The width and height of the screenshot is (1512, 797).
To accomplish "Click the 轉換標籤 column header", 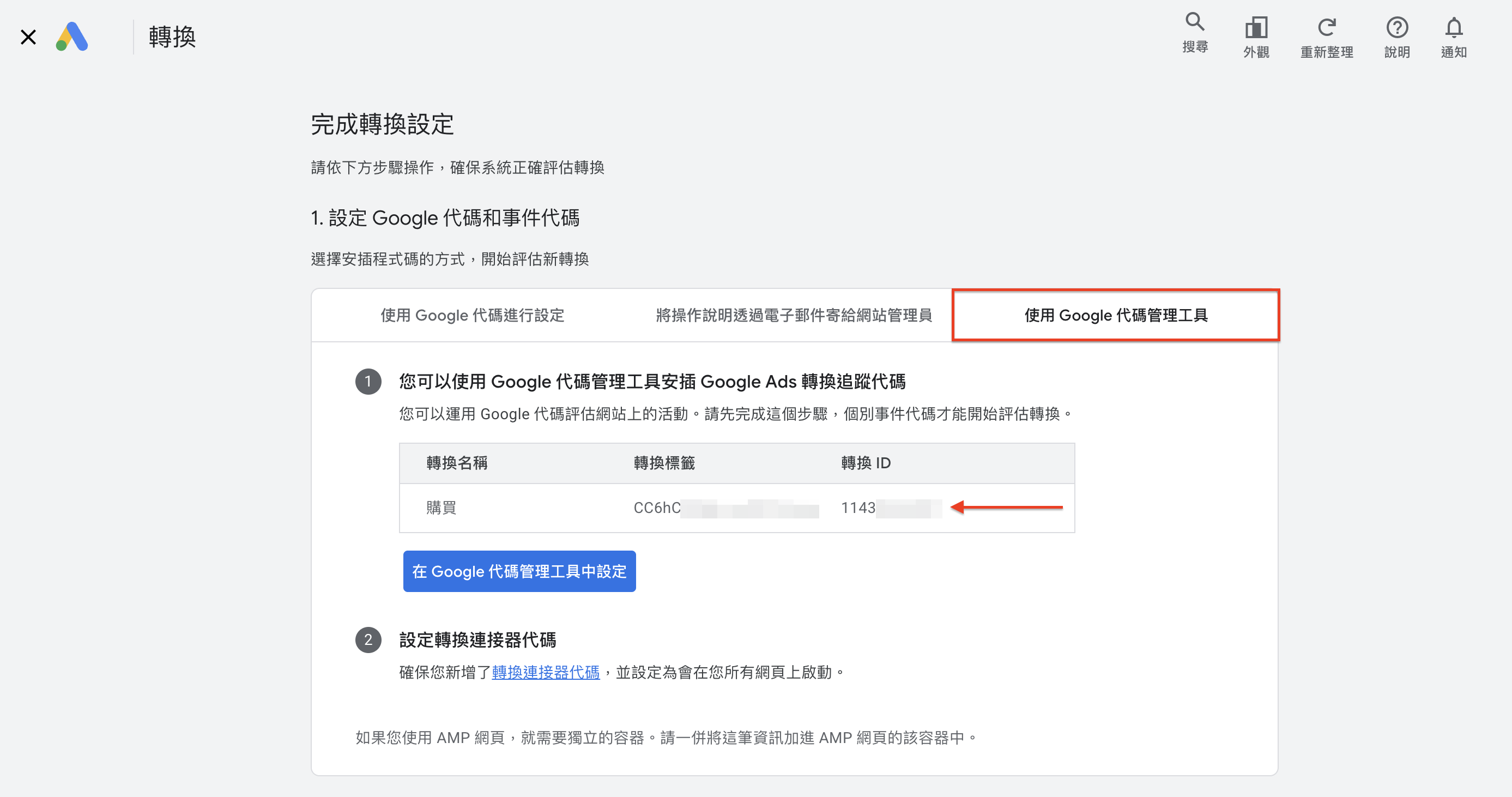I will (x=664, y=463).
